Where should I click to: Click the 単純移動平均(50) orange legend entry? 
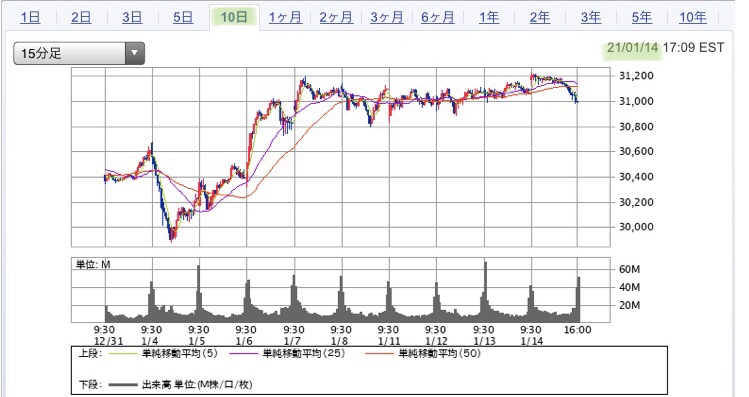click(423, 354)
